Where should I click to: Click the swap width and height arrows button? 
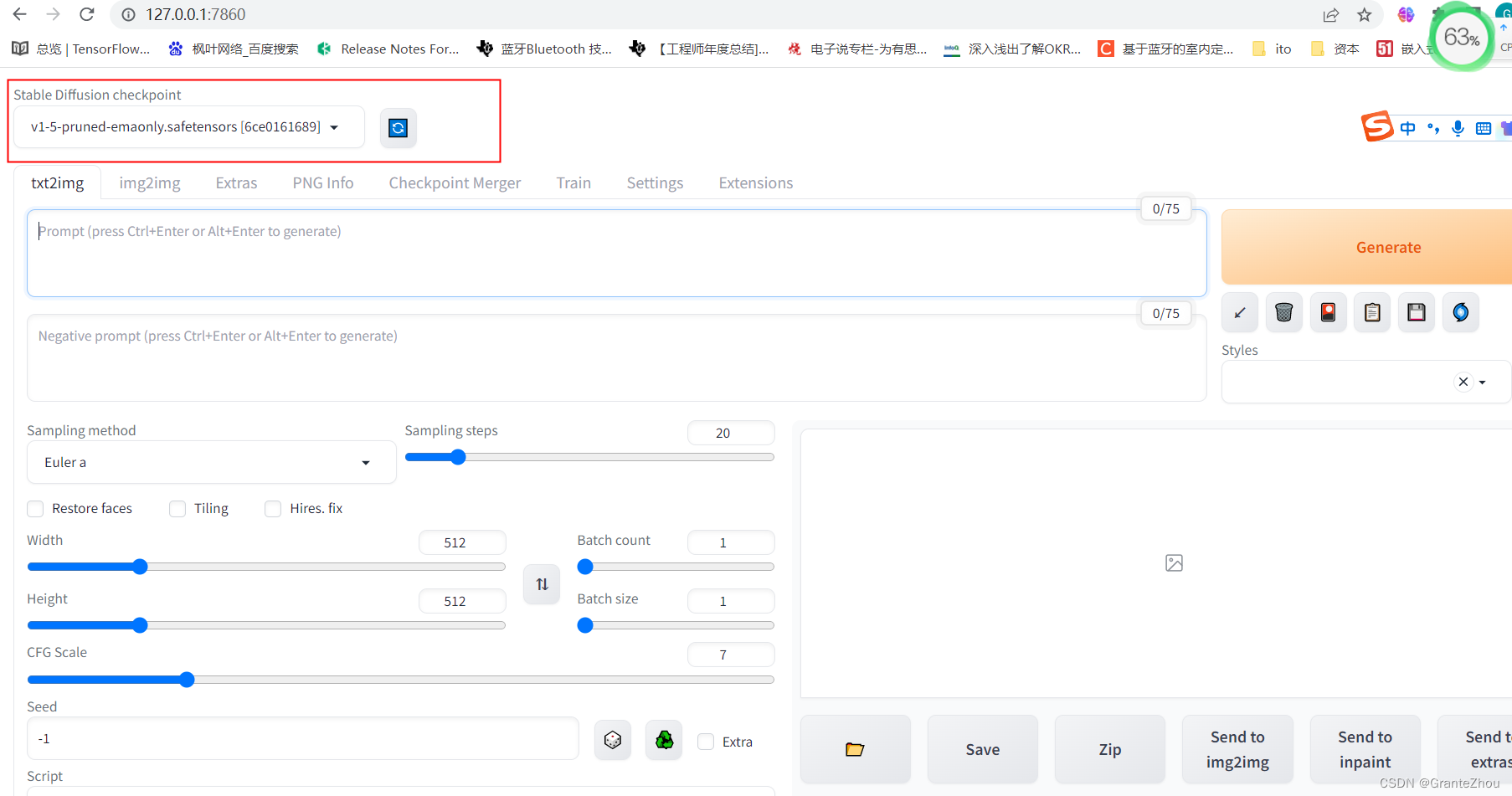pyautogui.click(x=541, y=584)
